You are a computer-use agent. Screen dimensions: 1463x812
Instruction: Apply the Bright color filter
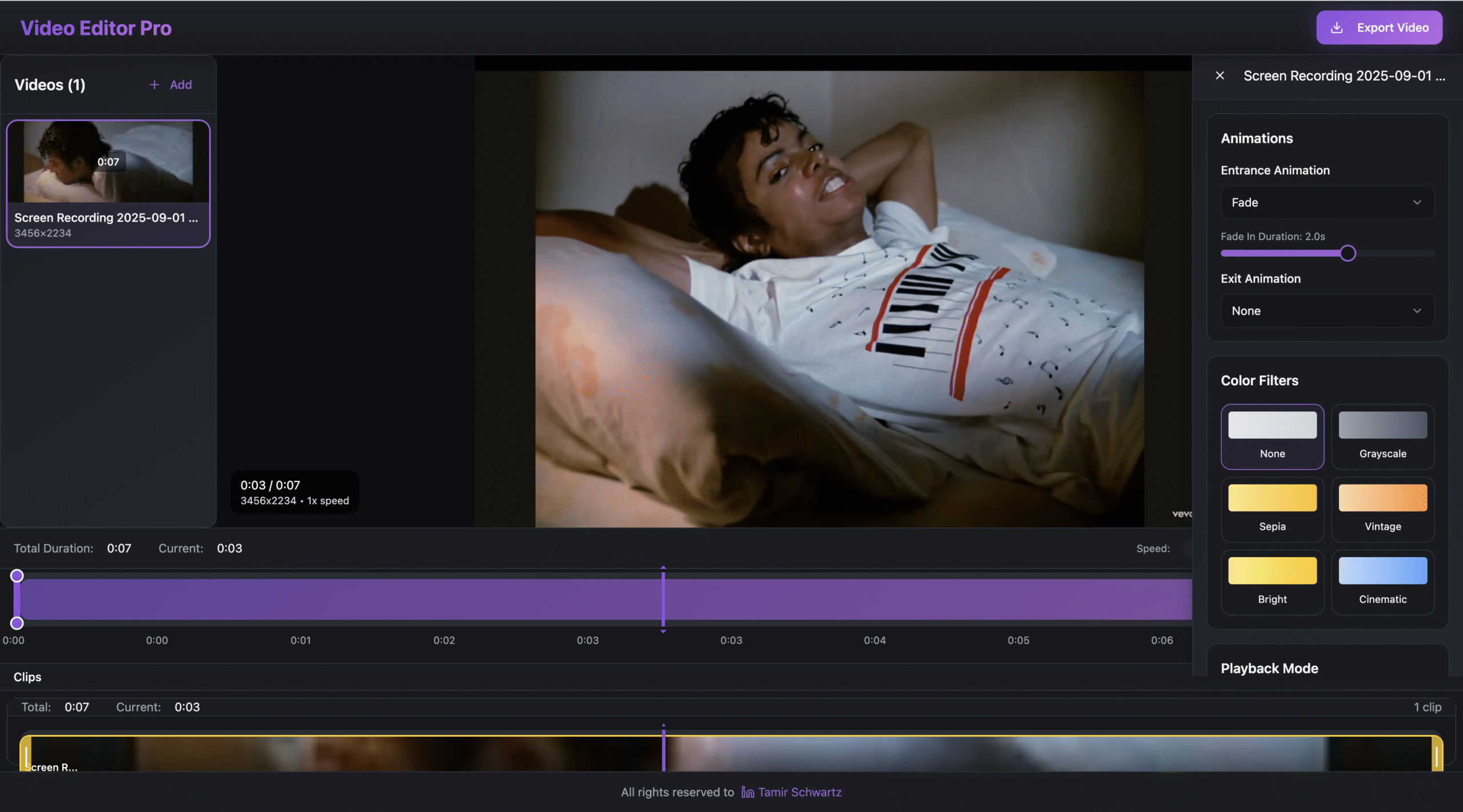point(1272,582)
